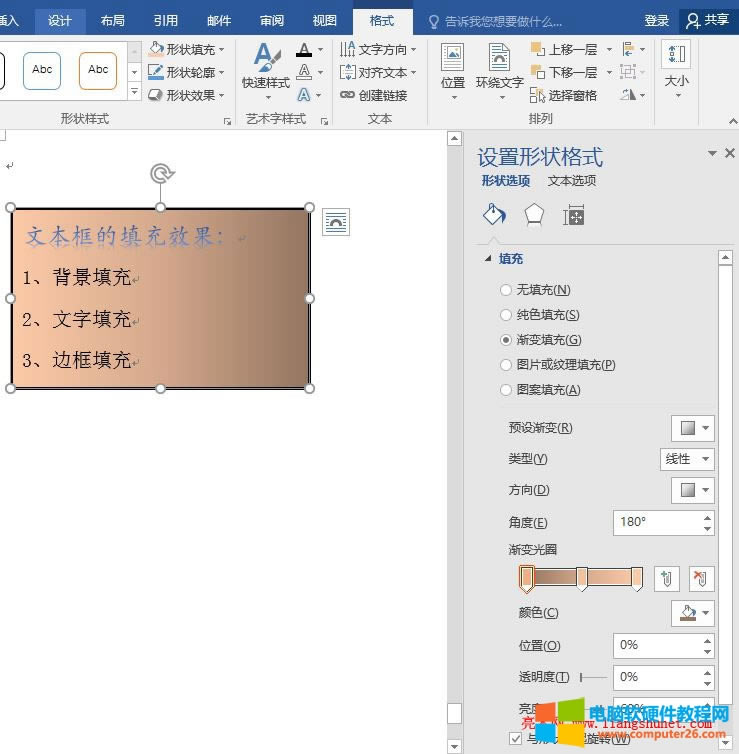The image size is (739, 754).
Task: Open the Effects pentagon icon tab
Action: [534, 215]
